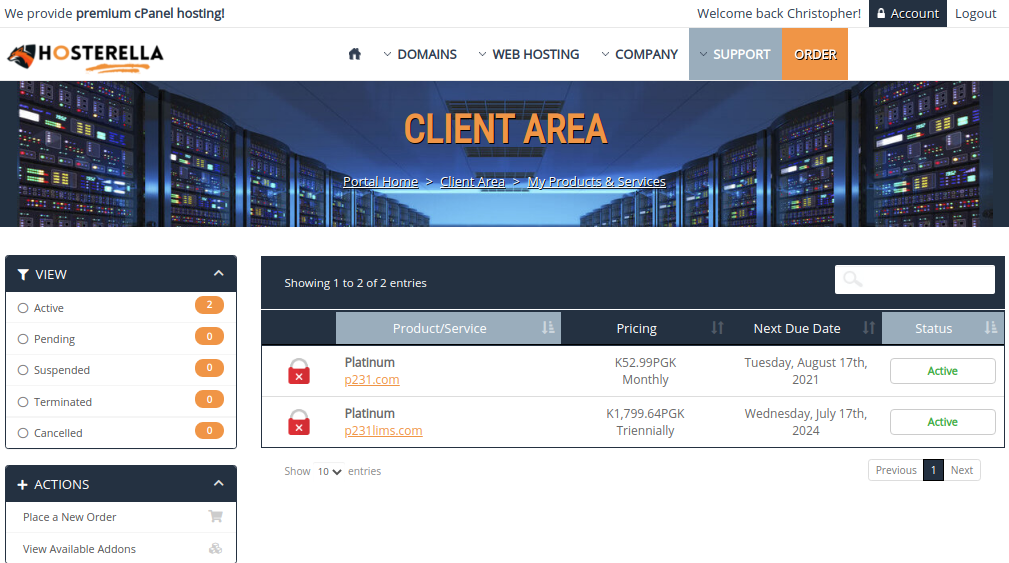Select the Suspended filter radio button
The image size is (1009, 563).
point(23,370)
